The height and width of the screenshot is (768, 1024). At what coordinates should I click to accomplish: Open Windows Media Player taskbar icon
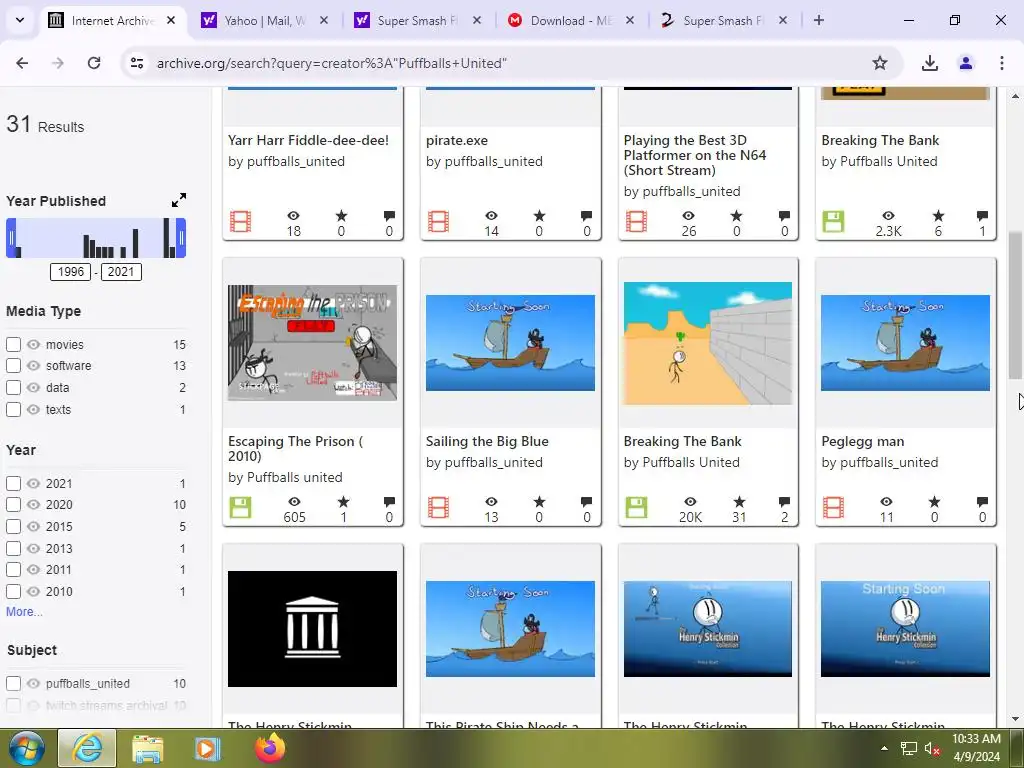click(x=207, y=748)
